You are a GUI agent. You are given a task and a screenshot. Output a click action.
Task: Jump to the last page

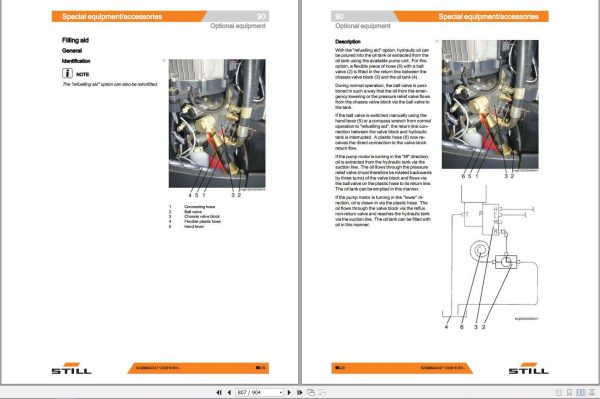tap(300, 392)
